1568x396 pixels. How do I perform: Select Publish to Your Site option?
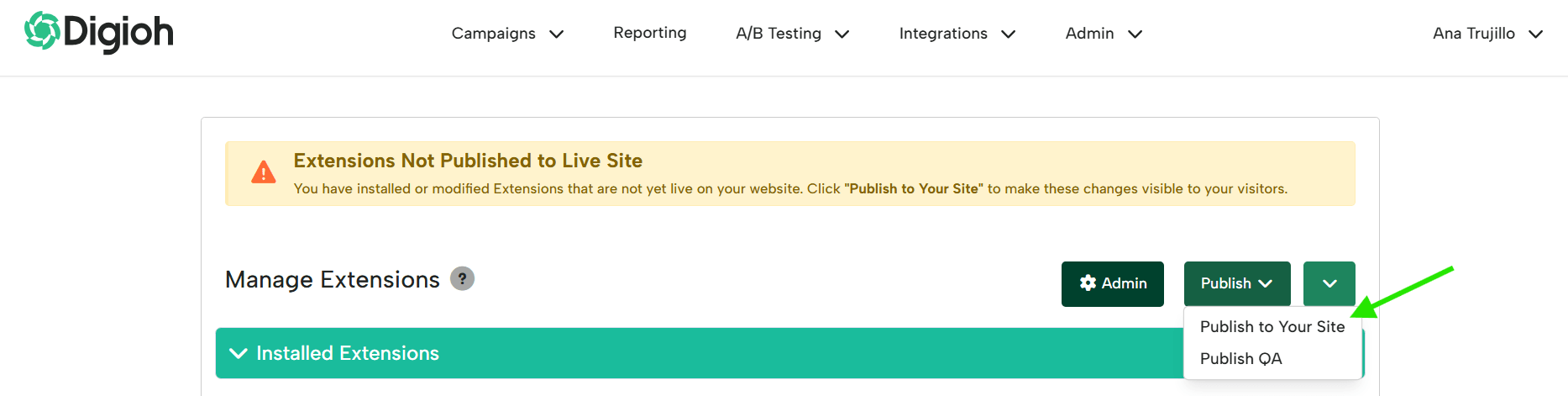point(1272,326)
